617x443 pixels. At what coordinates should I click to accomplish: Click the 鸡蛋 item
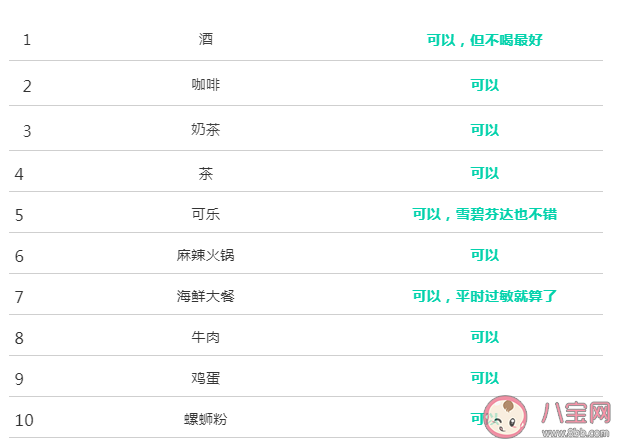click(x=206, y=378)
